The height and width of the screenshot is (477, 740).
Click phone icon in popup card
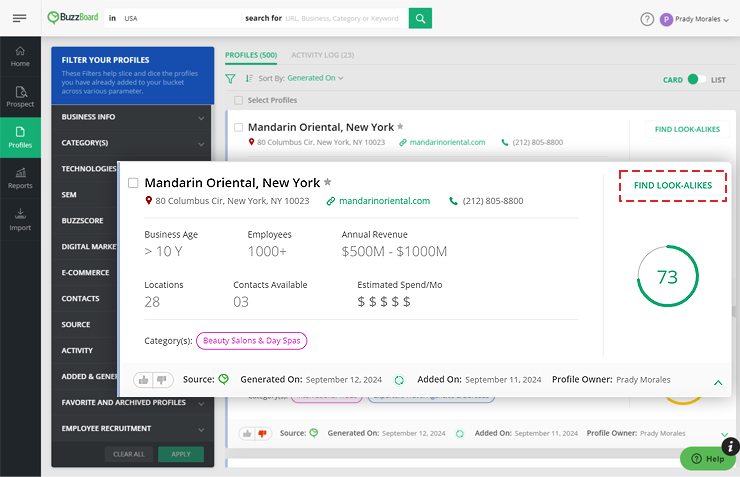click(453, 201)
